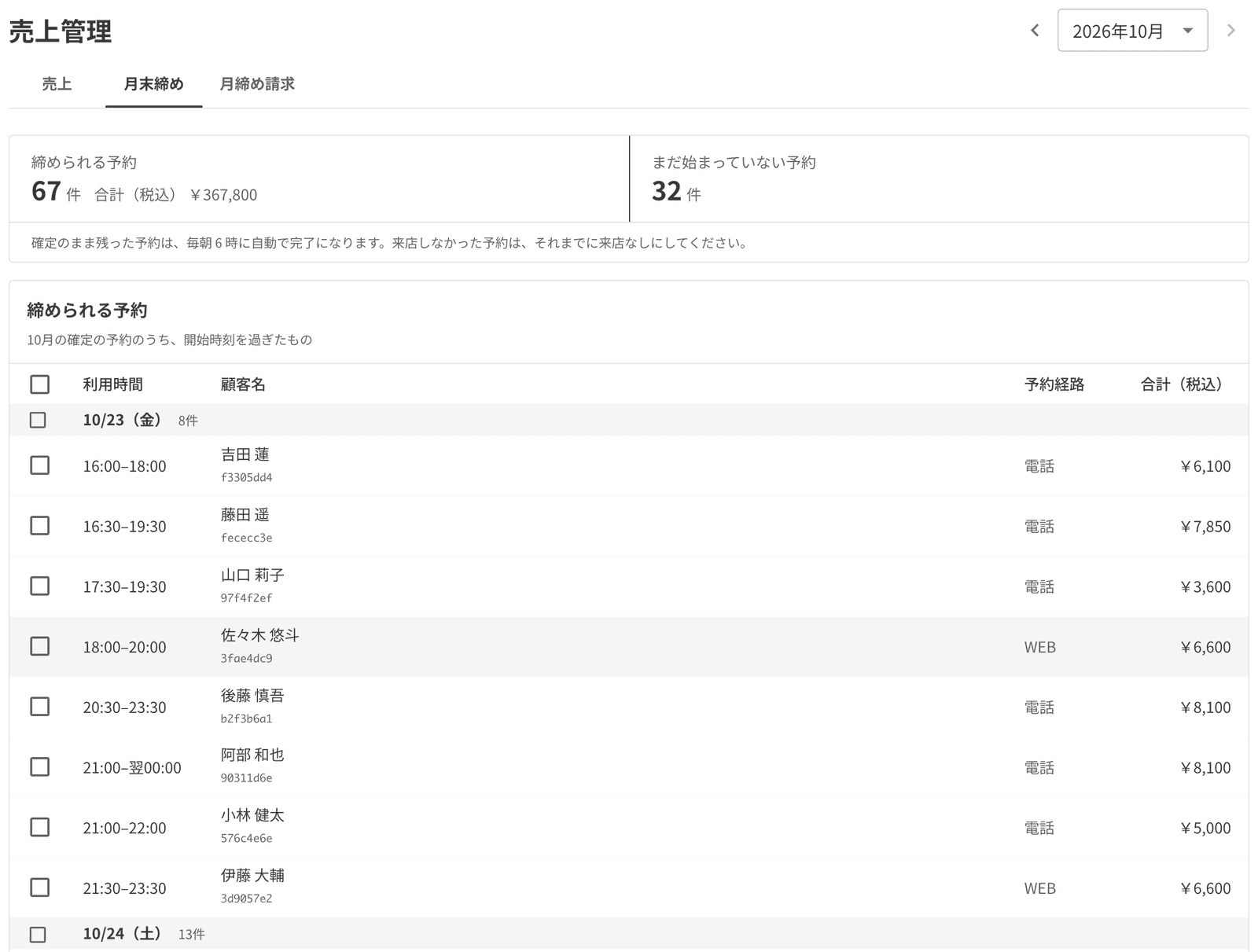Viewport: 1258px width, 952px height.
Task: Check the 10/23（金） group checkbox
Action: tap(38, 421)
